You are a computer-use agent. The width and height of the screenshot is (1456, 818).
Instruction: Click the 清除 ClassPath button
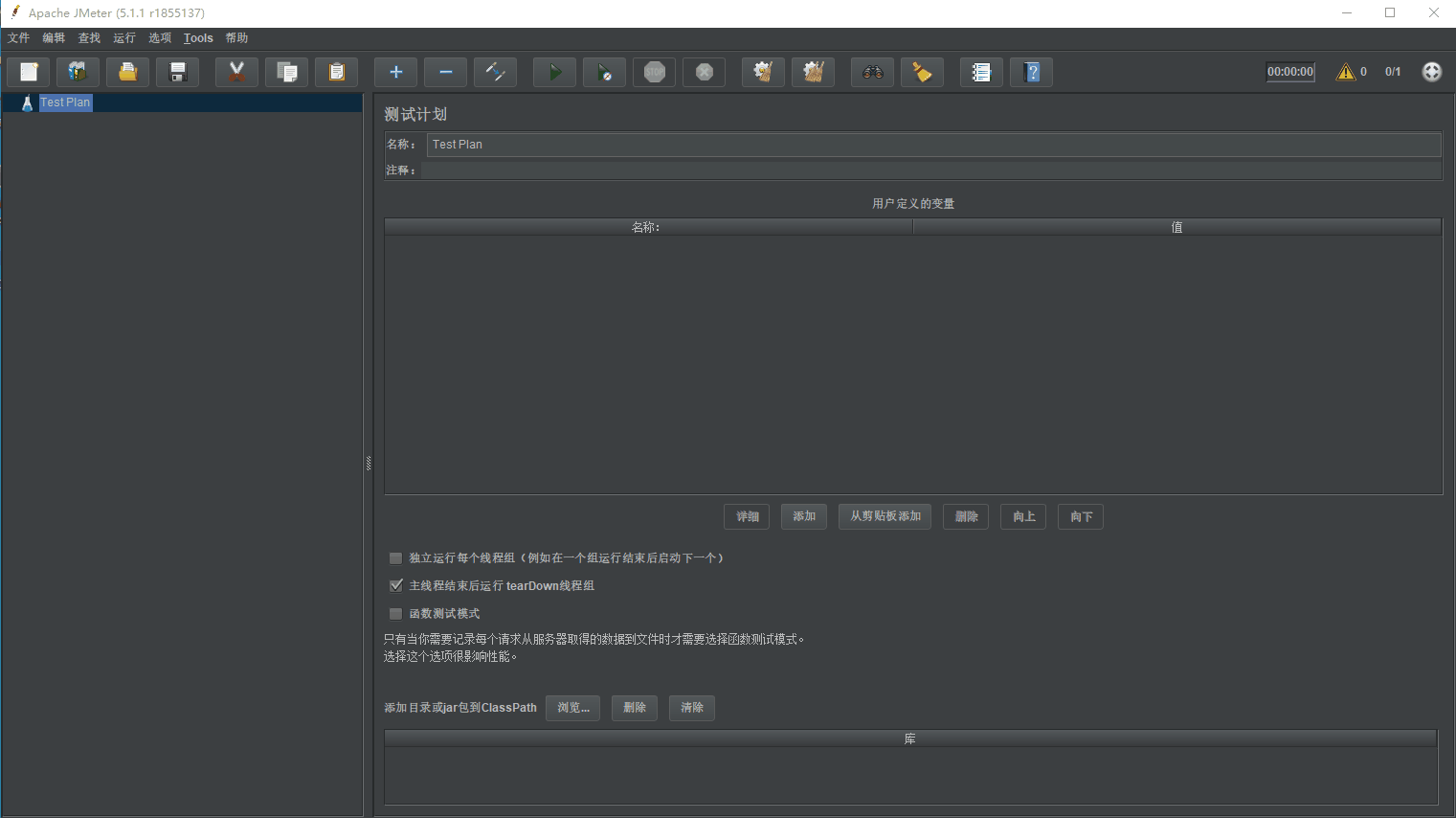coord(692,708)
